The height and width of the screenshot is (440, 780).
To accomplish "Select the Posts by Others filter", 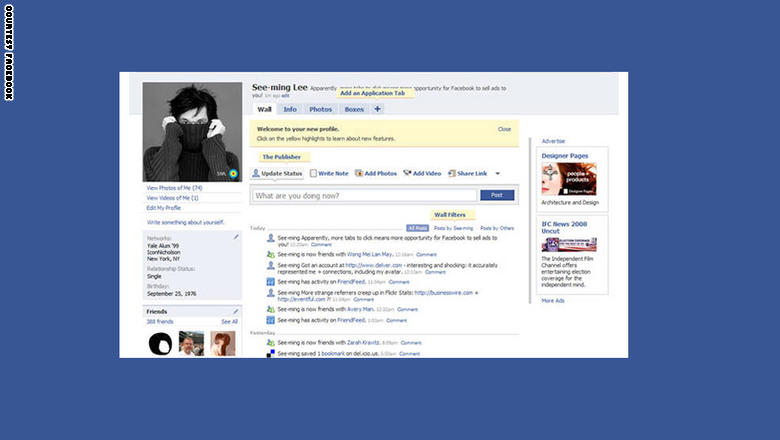I will click(x=497, y=228).
